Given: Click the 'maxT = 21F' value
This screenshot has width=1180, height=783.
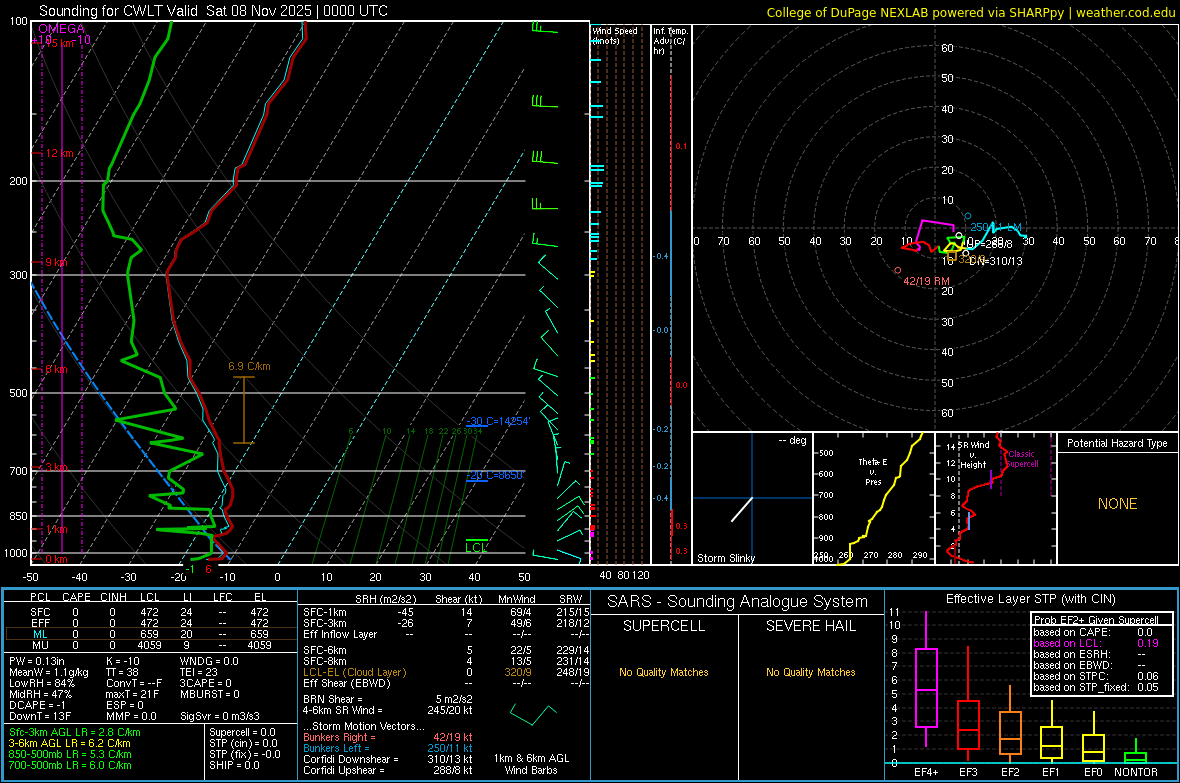Looking at the screenshot, I should click(132, 694).
